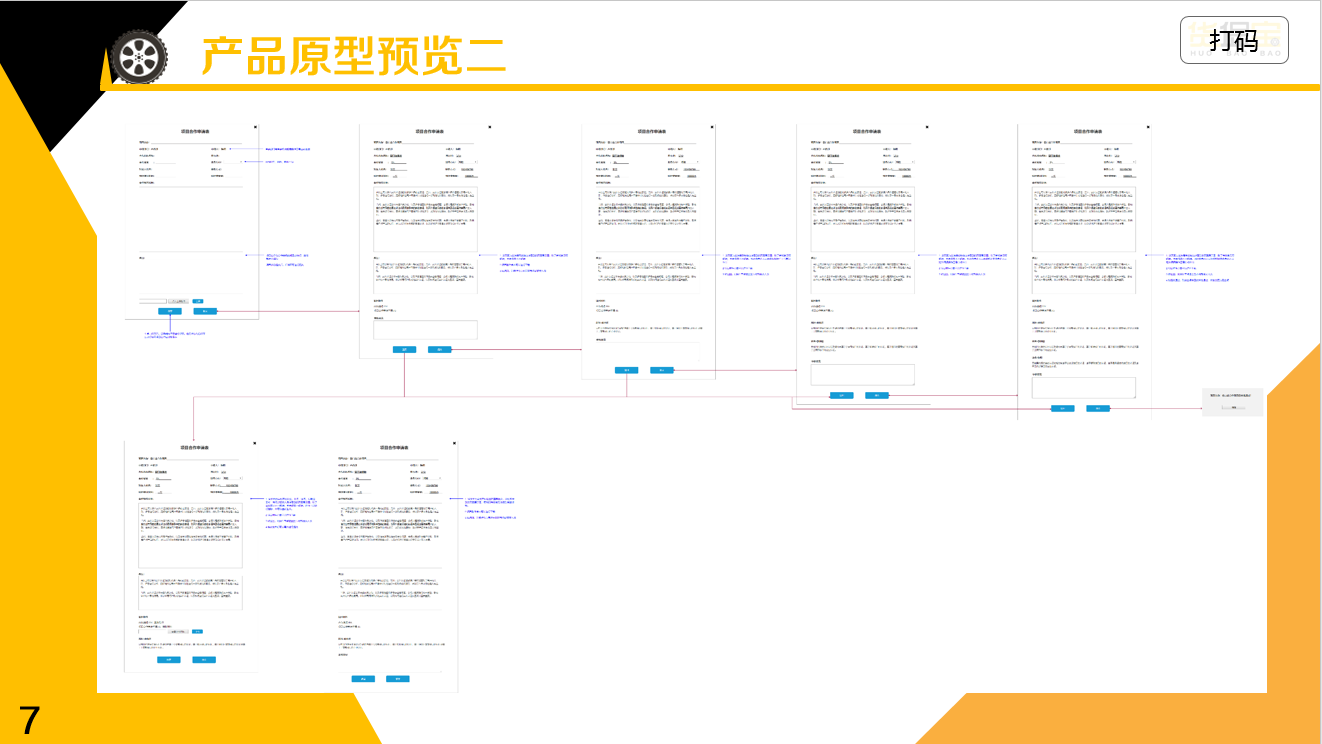Close the bottom-left application form
The image size is (1322, 744).
[255, 442]
